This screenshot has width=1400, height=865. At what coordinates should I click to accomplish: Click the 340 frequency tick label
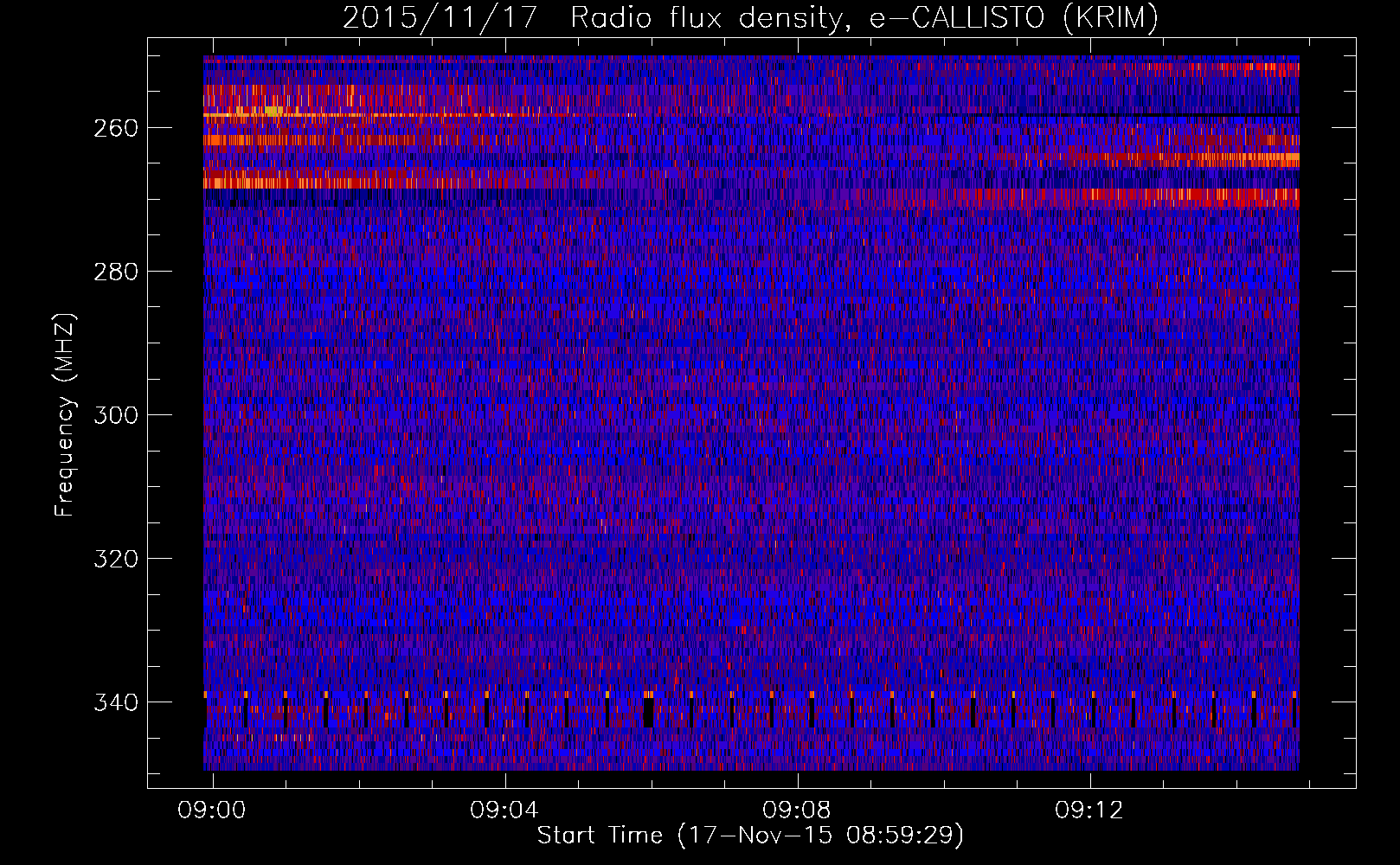(x=115, y=702)
